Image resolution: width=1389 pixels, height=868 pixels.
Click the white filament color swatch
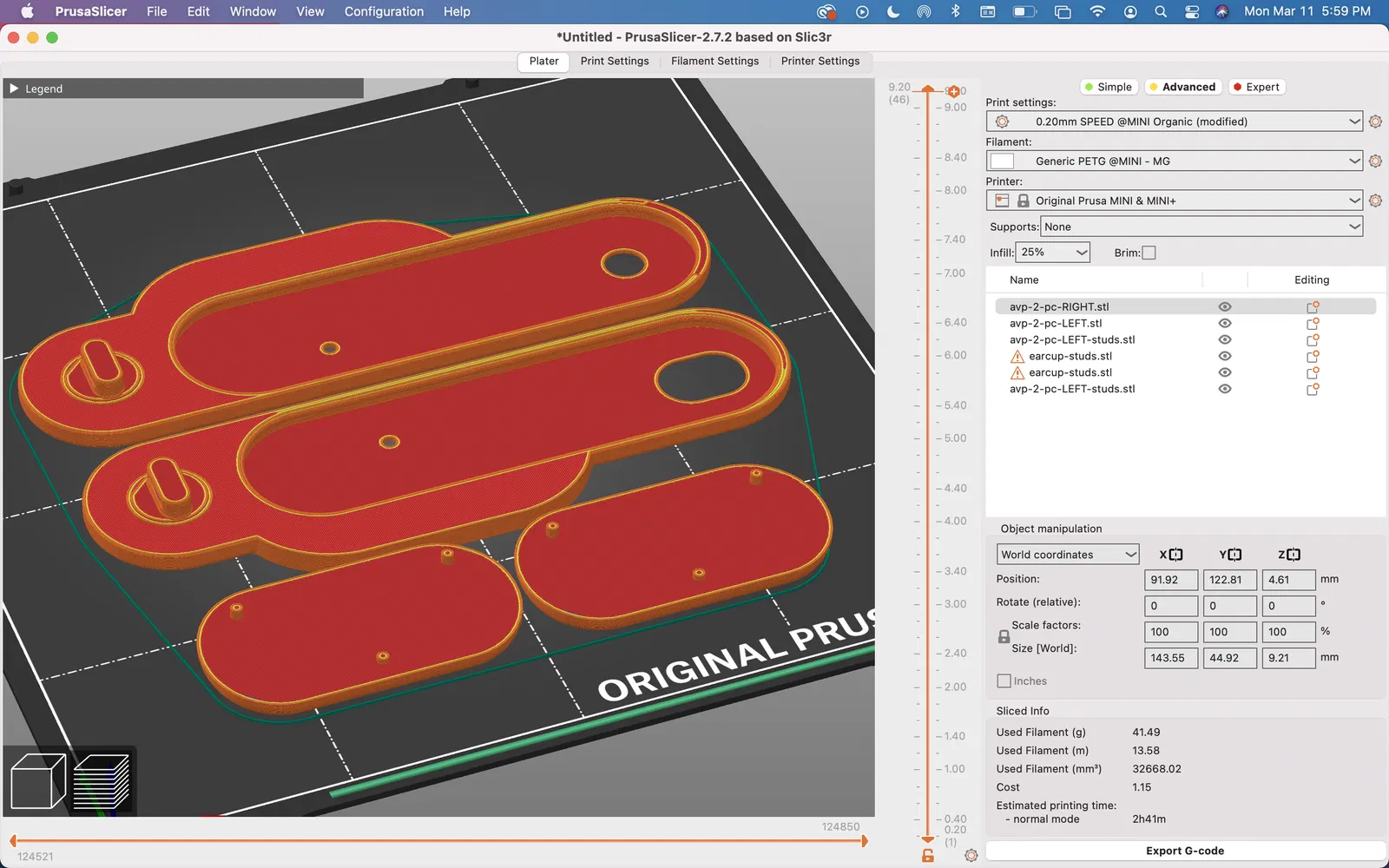(x=1003, y=161)
